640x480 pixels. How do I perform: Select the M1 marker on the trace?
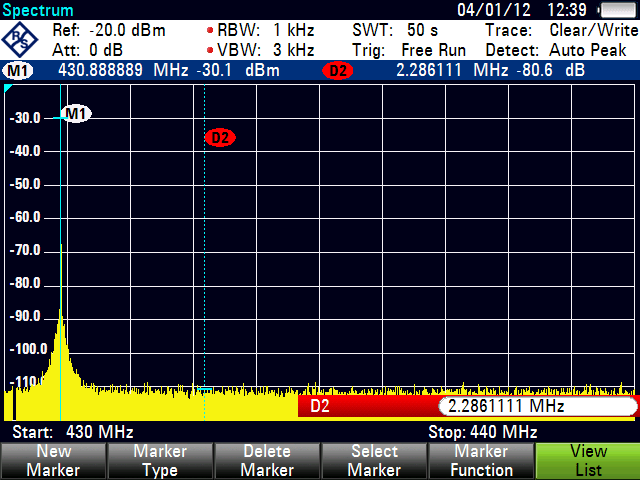[x=76, y=114]
